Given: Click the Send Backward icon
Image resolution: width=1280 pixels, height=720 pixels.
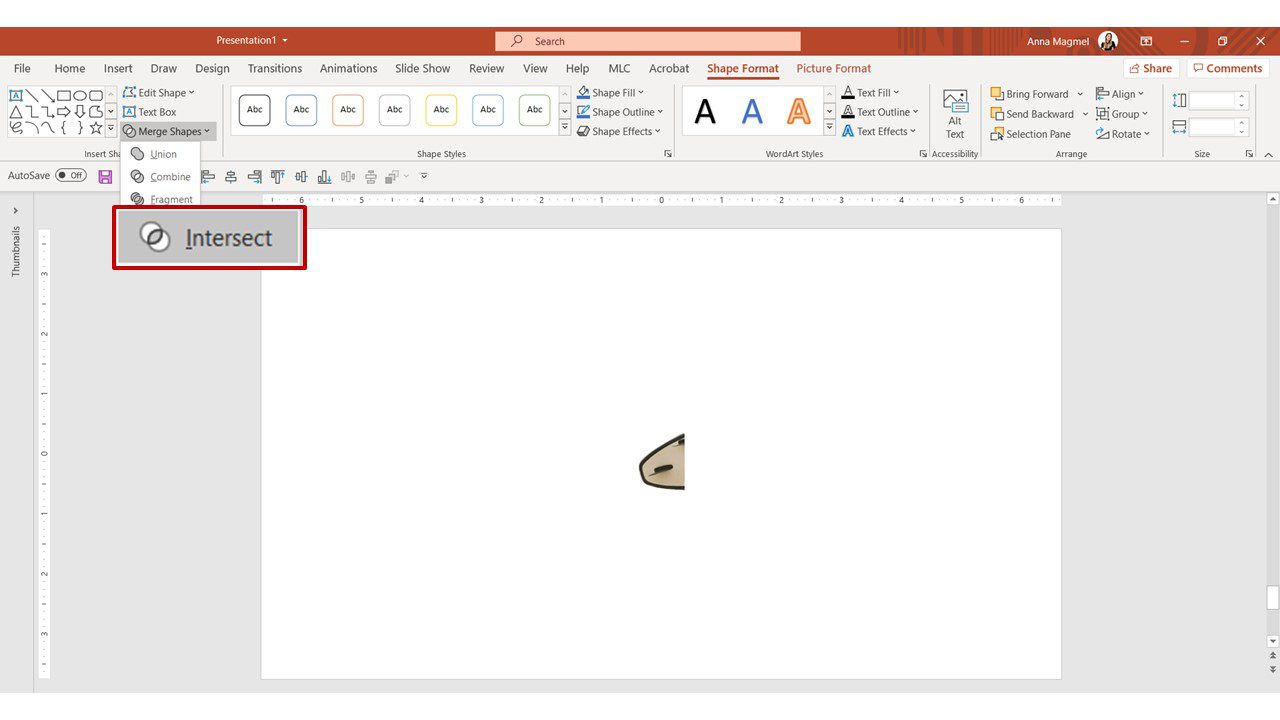Looking at the screenshot, I should pyautogui.click(x=997, y=114).
